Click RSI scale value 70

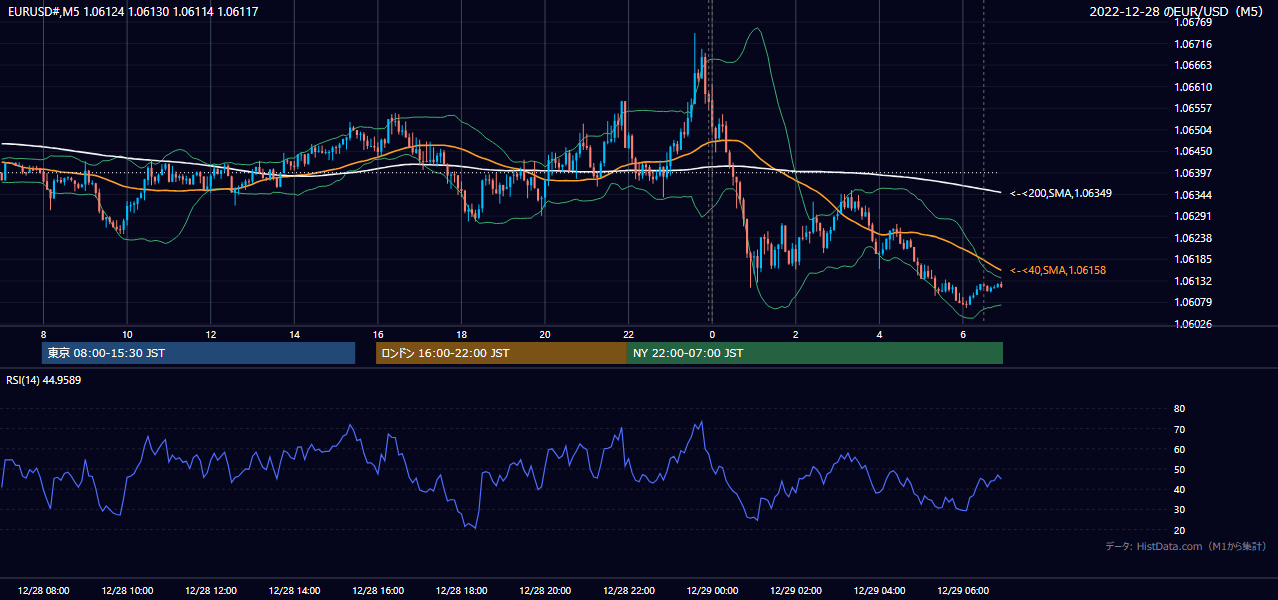[1179, 429]
